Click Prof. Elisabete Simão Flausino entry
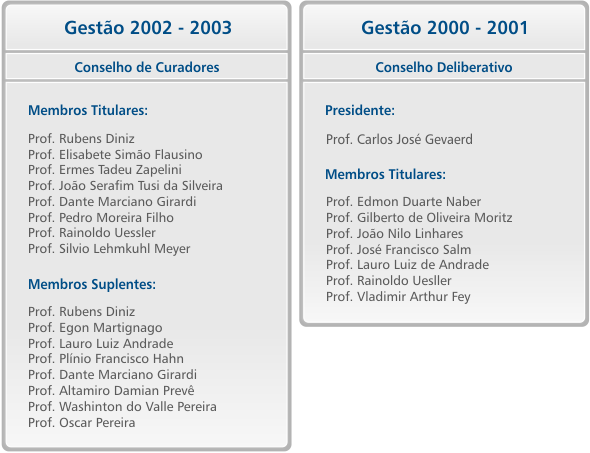 pos(115,155)
